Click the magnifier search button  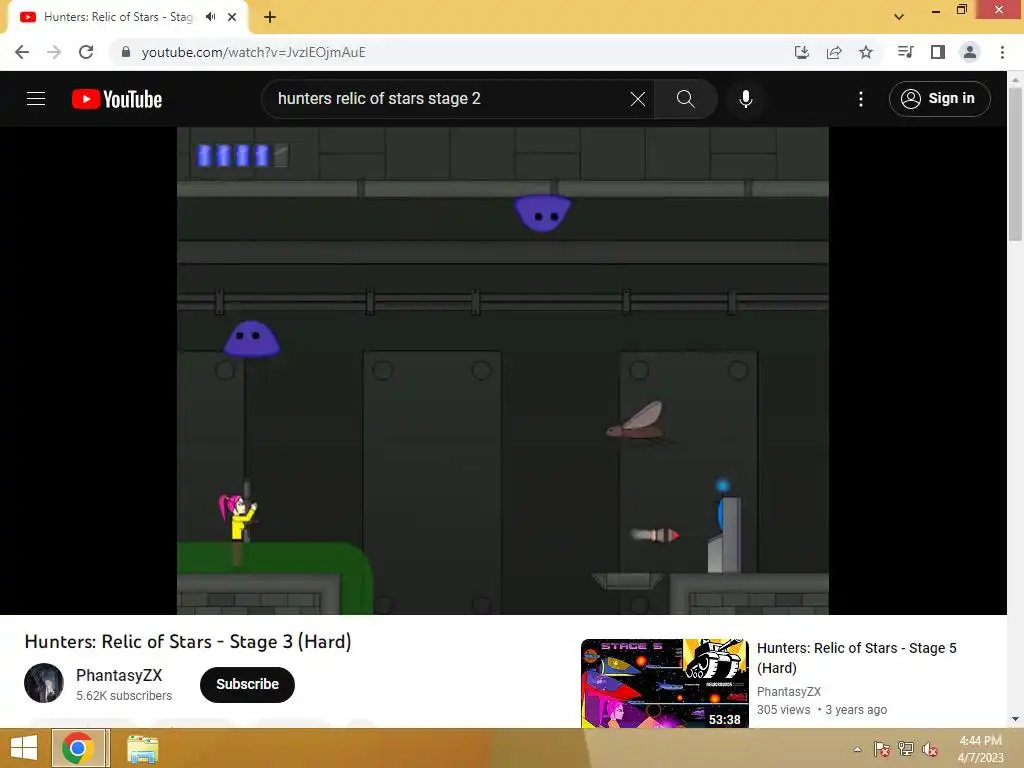tap(685, 99)
